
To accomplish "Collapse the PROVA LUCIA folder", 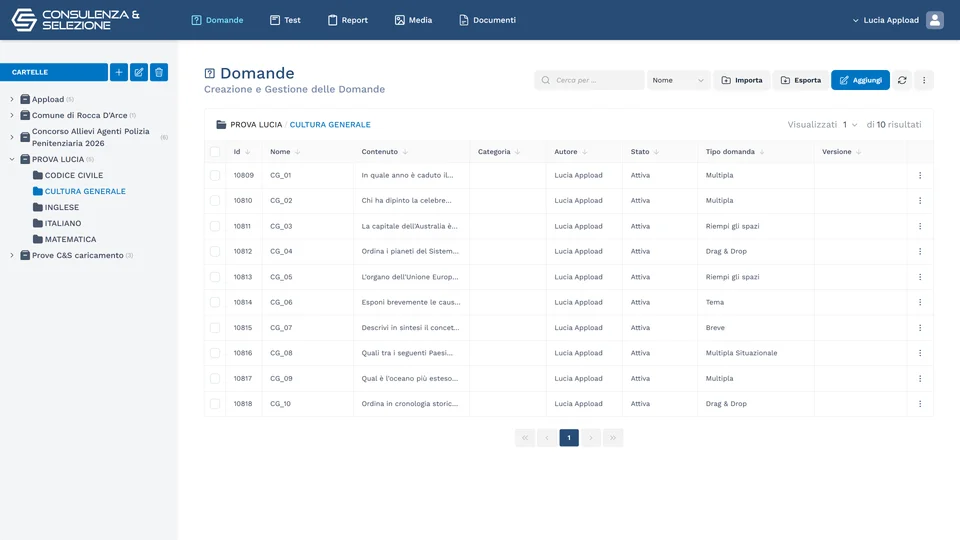I will coord(12,159).
